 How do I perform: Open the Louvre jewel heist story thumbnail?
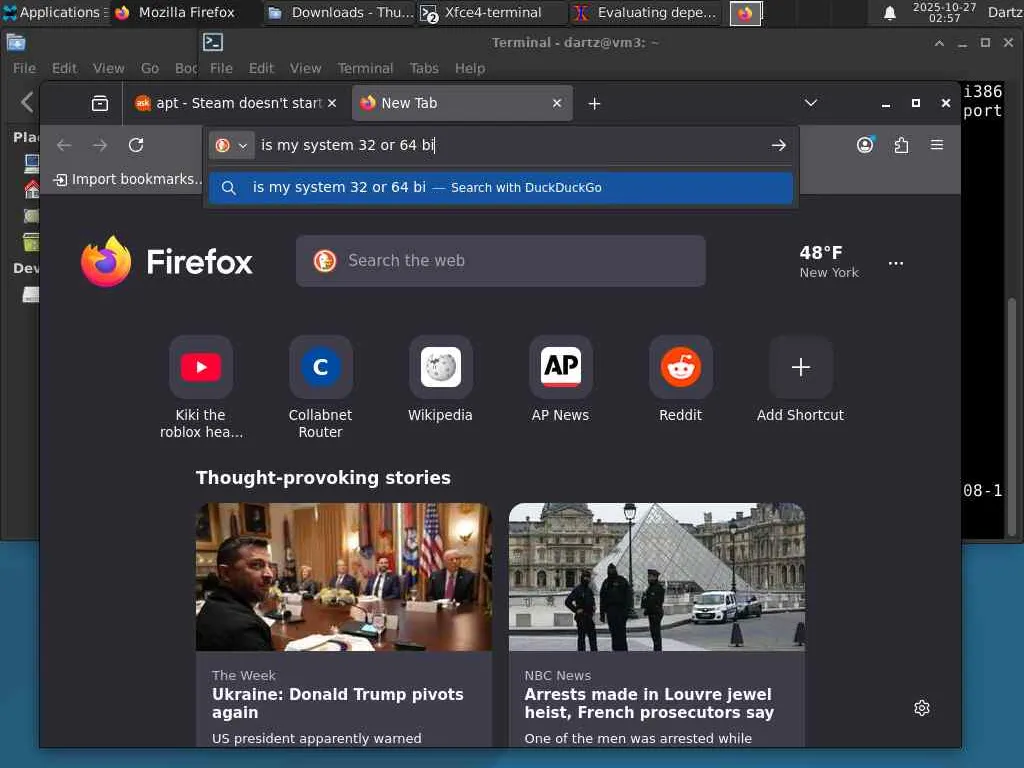[657, 577]
